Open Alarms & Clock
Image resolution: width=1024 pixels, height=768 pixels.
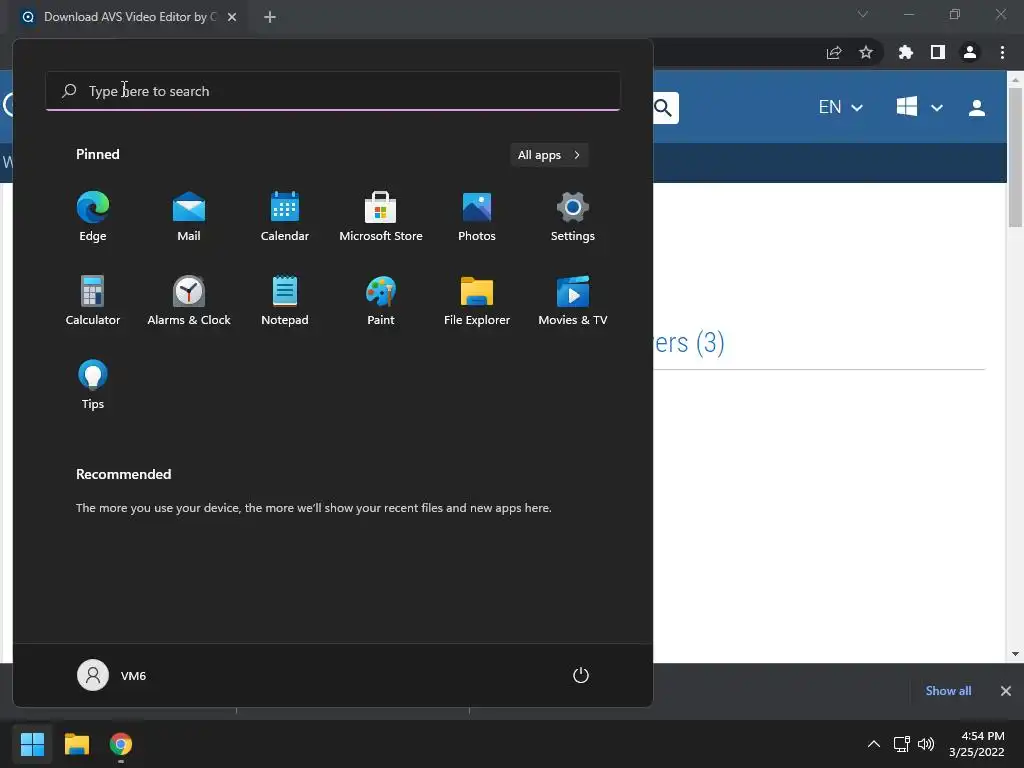pyautogui.click(x=189, y=300)
